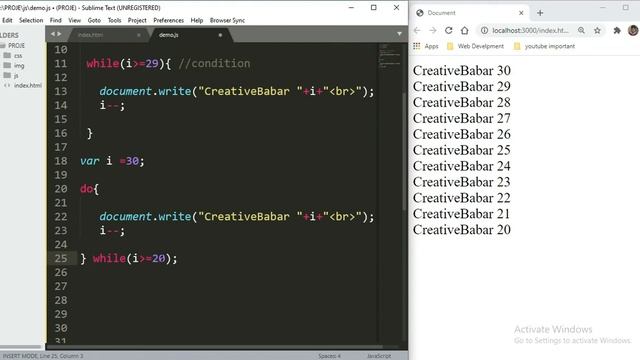
Task: Maximize the Sublime Text window
Action: click(x=373, y=7)
